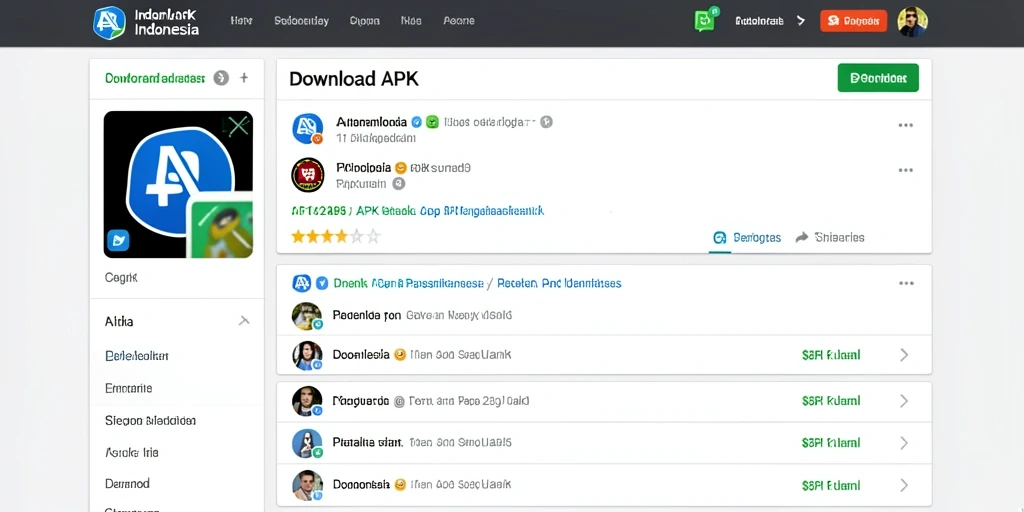Open the user profile avatar in header
The height and width of the screenshot is (512, 1024).
(912, 22)
